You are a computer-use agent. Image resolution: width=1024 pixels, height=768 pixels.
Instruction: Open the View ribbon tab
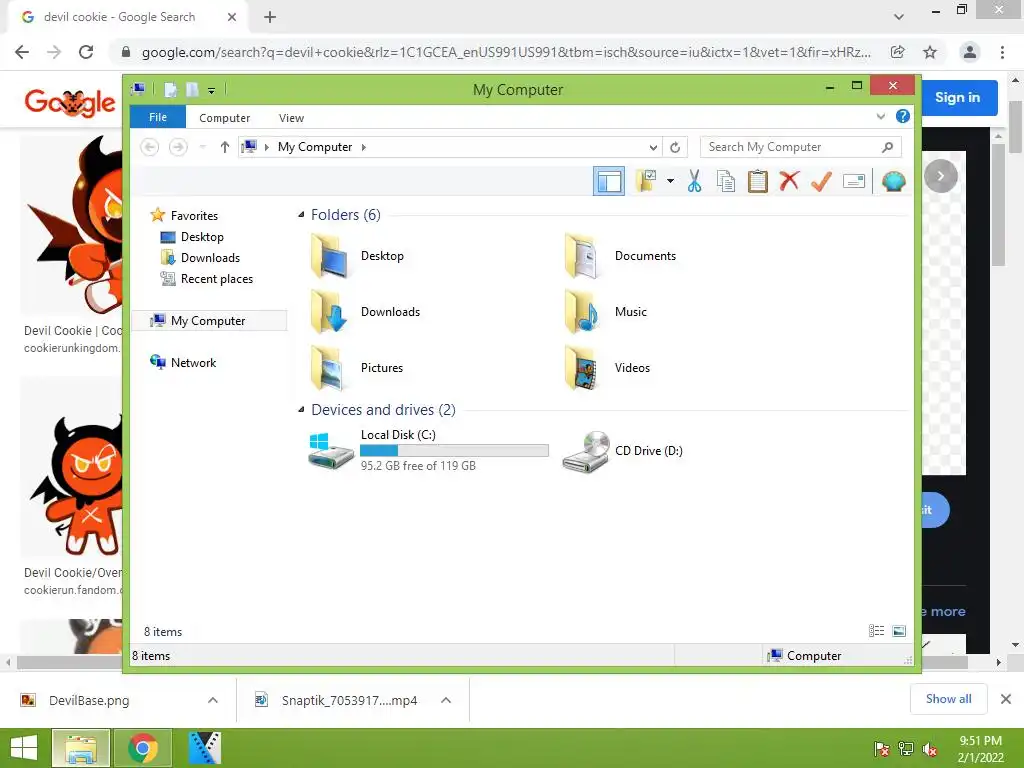click(291, 118)
